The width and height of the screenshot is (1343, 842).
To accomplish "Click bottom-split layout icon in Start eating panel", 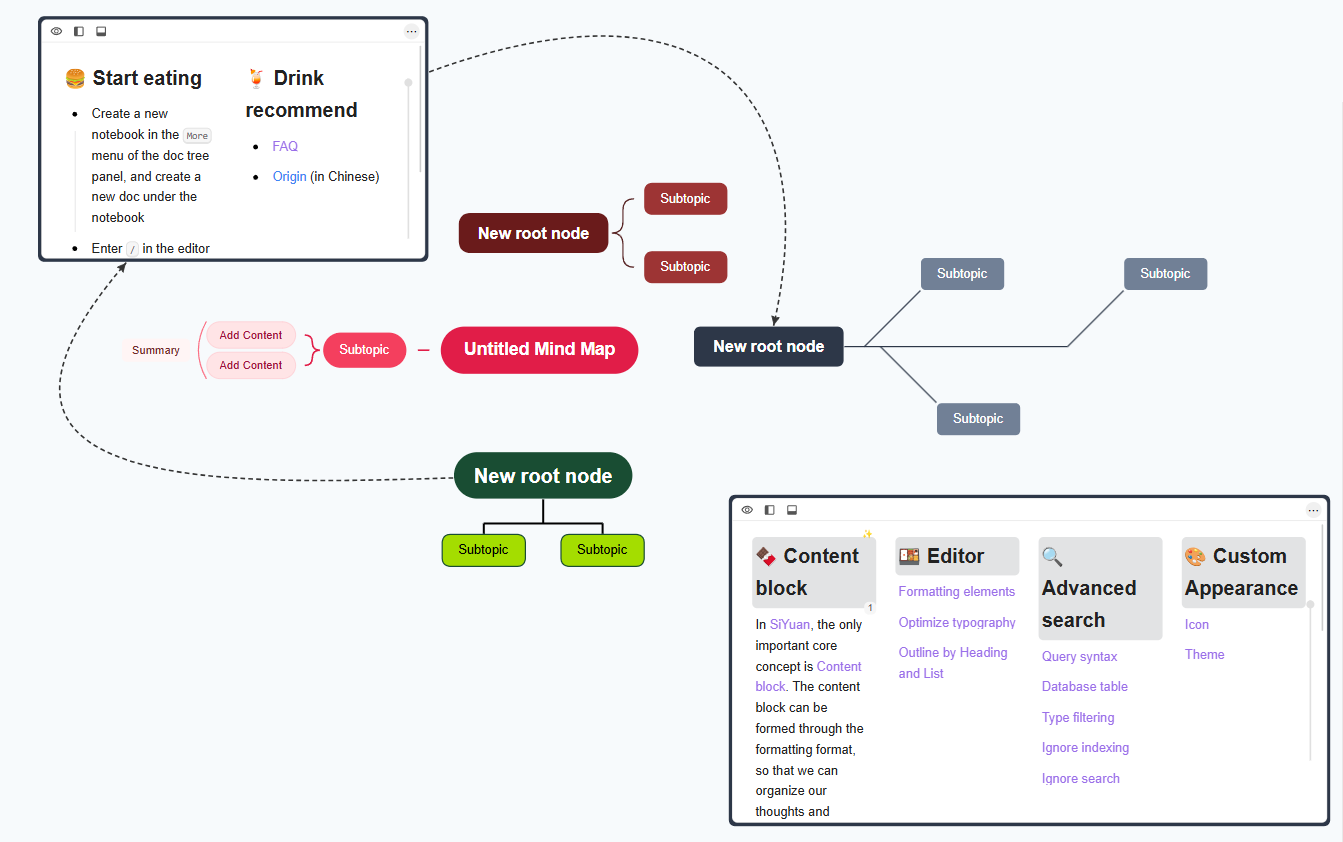I will coord(101,31).
